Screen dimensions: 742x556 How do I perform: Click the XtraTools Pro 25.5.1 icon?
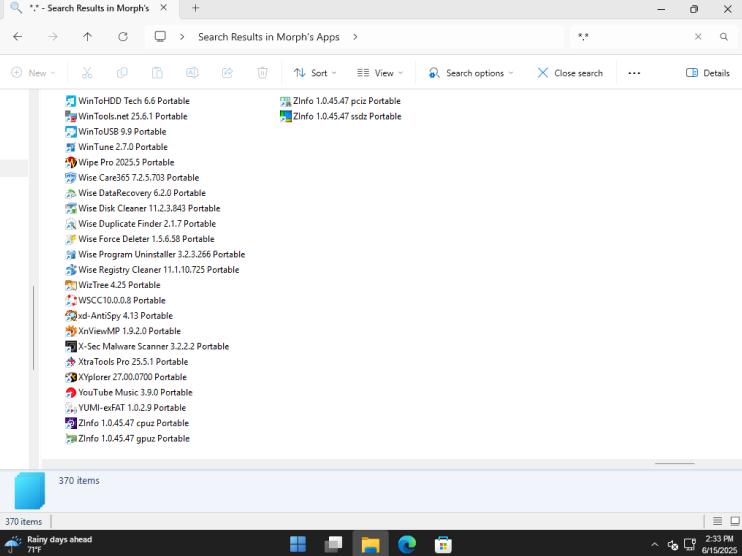[71, 362]
